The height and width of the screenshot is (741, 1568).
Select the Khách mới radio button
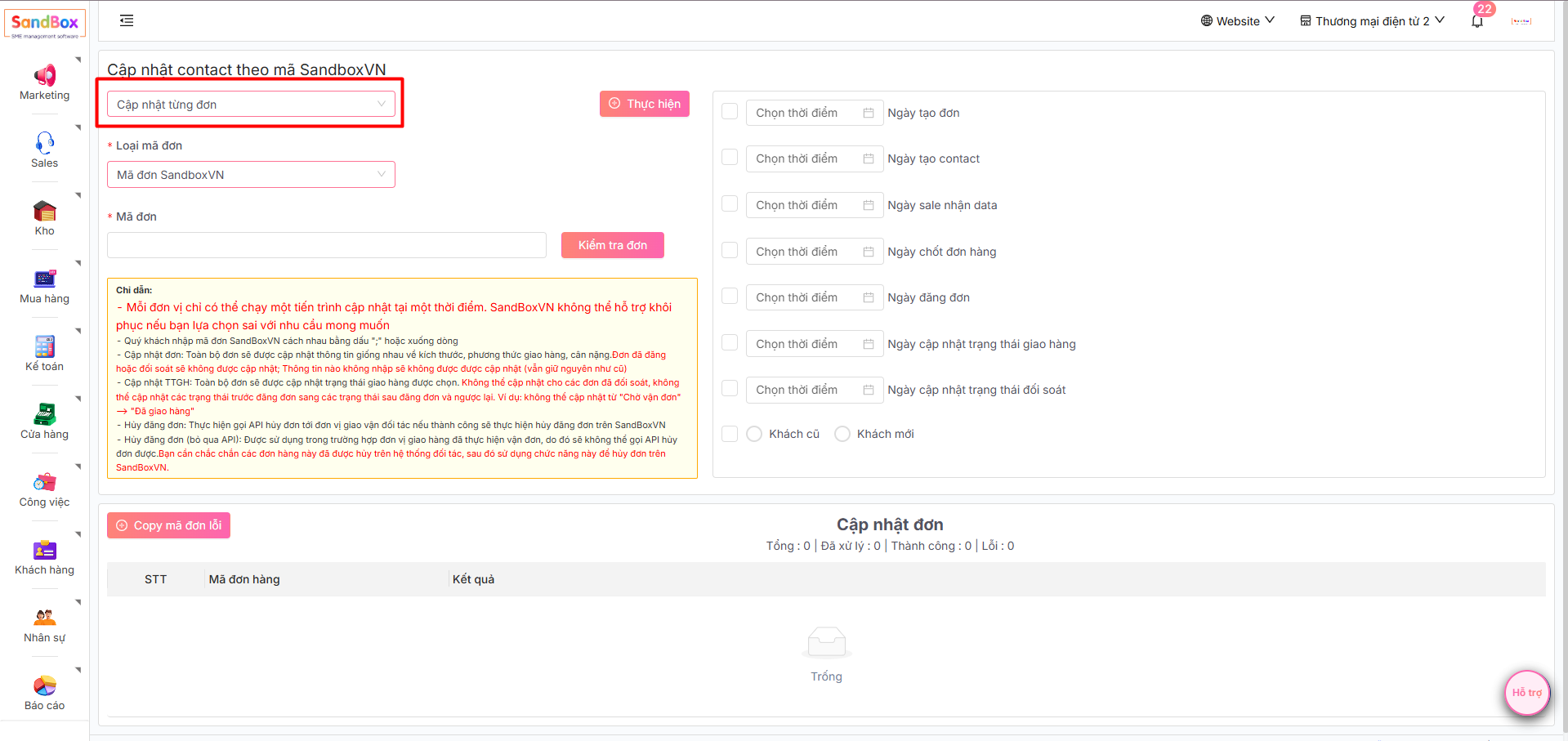point(842,434)
